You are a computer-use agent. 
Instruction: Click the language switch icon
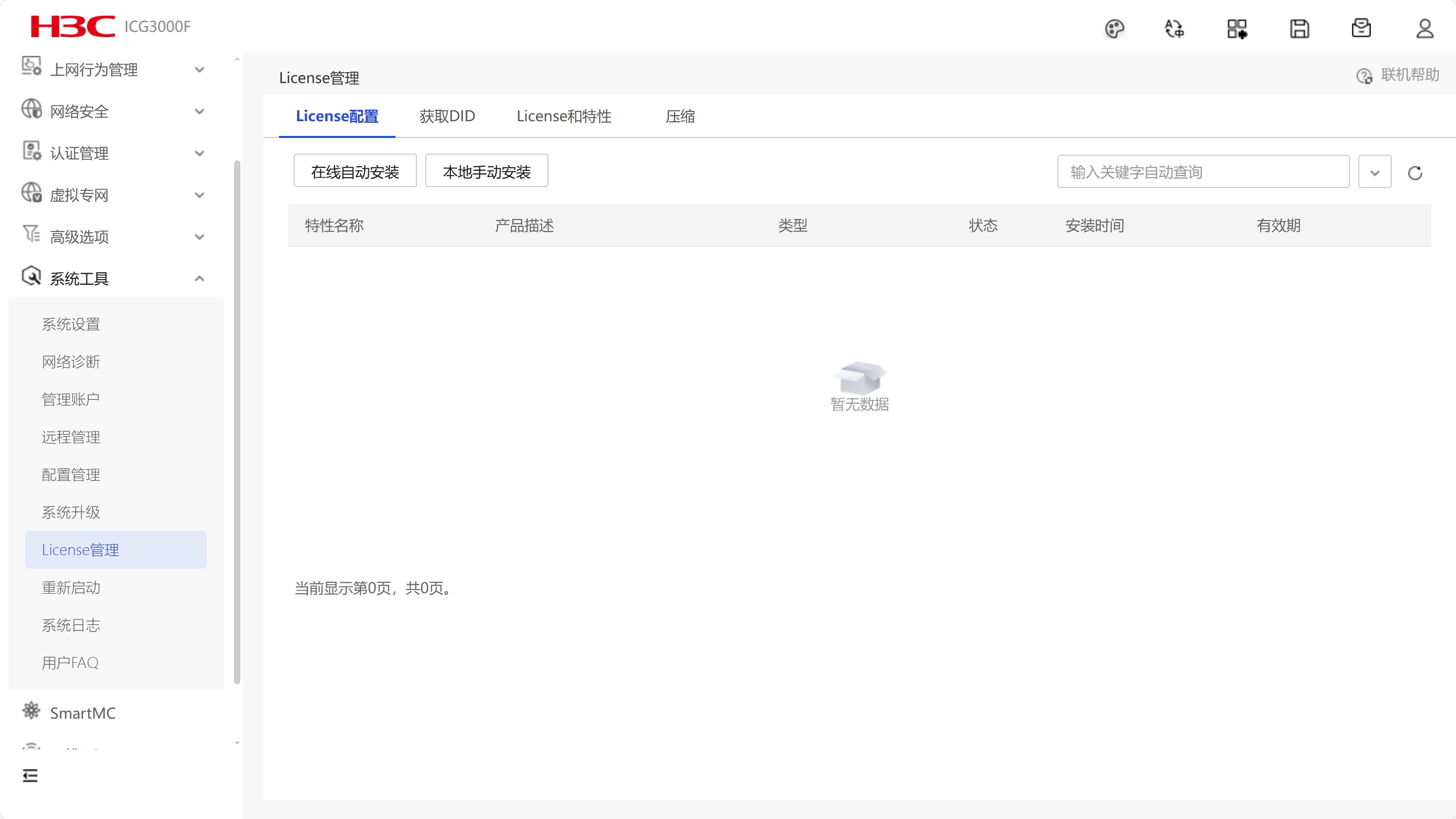1174,28
